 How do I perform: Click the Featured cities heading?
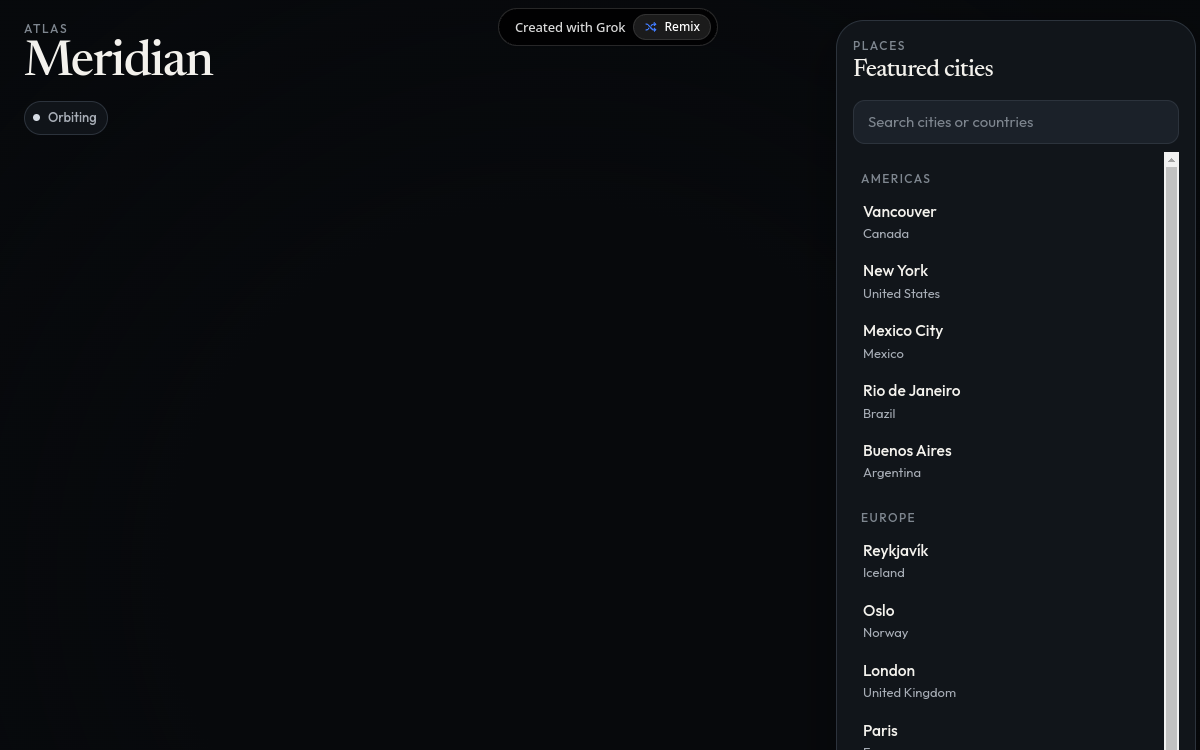click(x=923, y=69)
